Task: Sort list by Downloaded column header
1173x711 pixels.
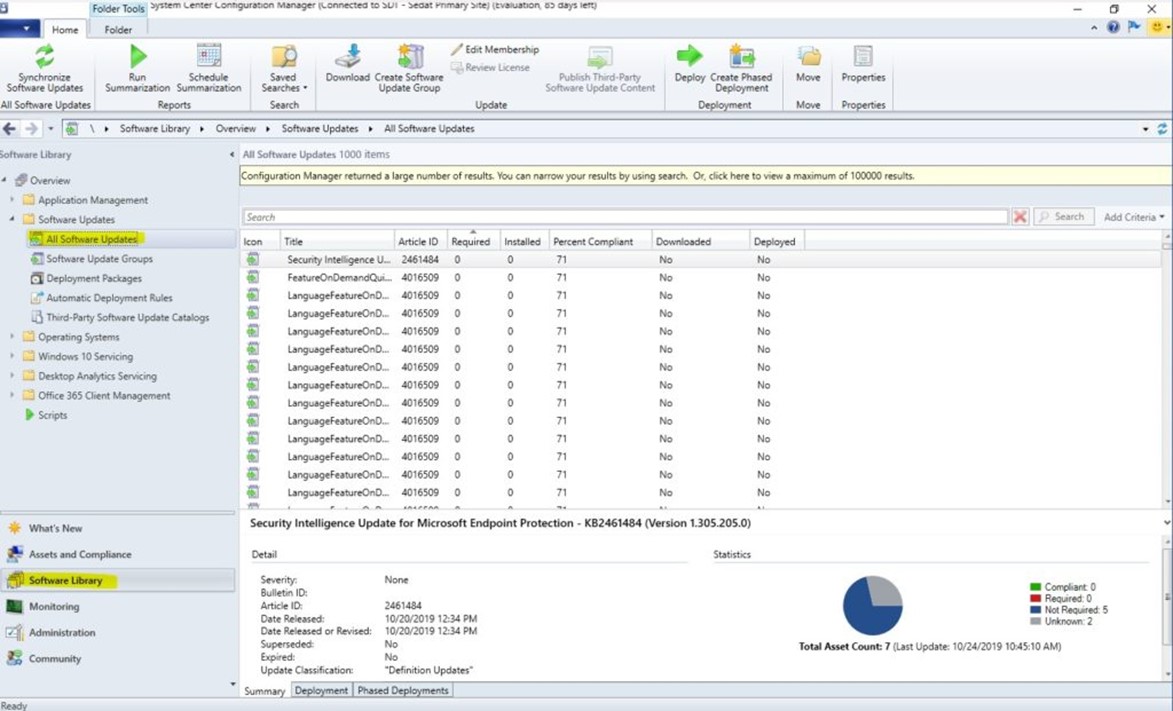Action: (x=701, y=242)
